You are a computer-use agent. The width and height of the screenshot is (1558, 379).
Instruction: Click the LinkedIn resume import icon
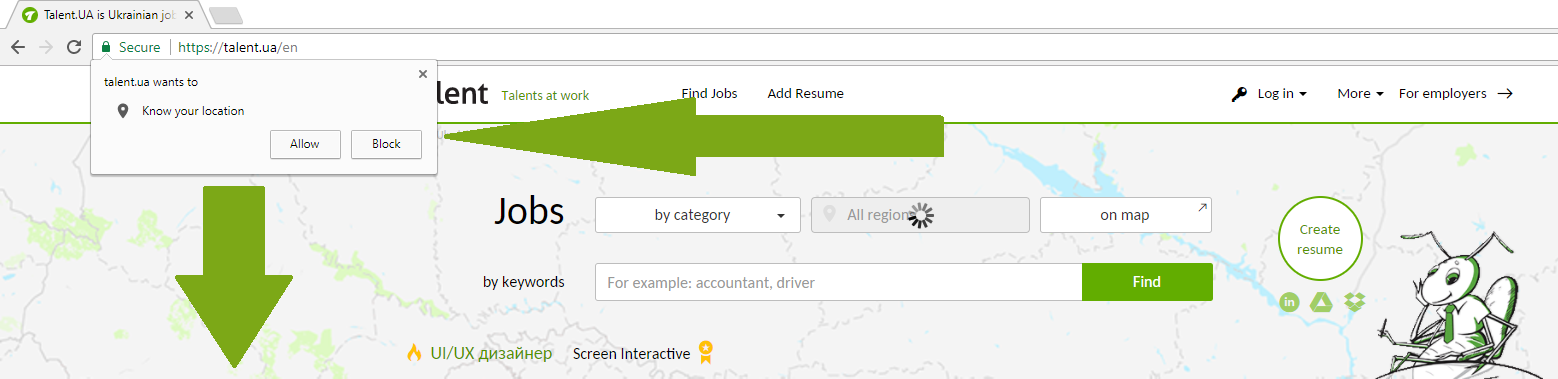coord(1290,302)
